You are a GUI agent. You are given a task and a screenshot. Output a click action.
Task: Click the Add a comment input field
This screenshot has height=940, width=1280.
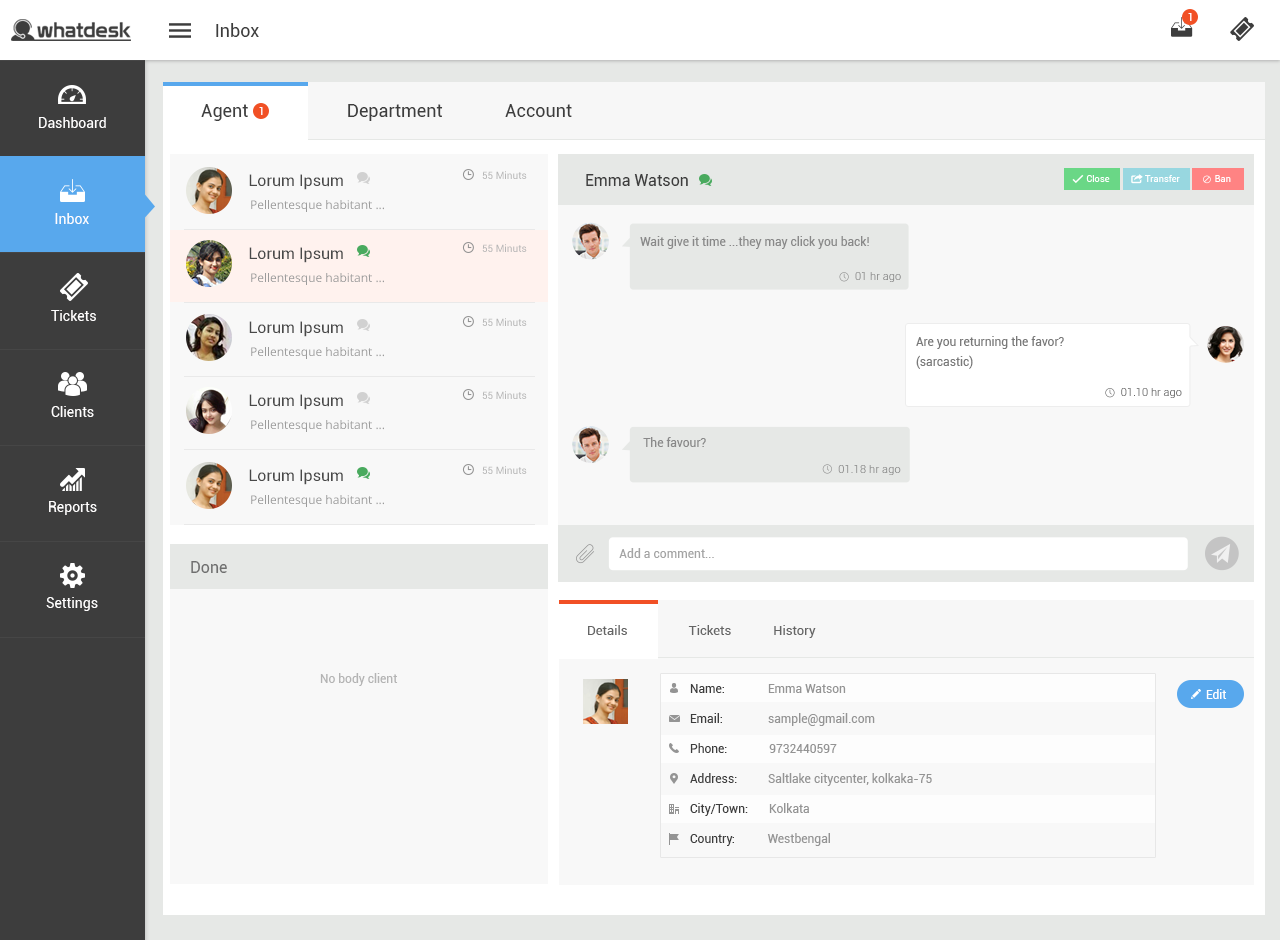pyautogui.click(x=898, y=553)
